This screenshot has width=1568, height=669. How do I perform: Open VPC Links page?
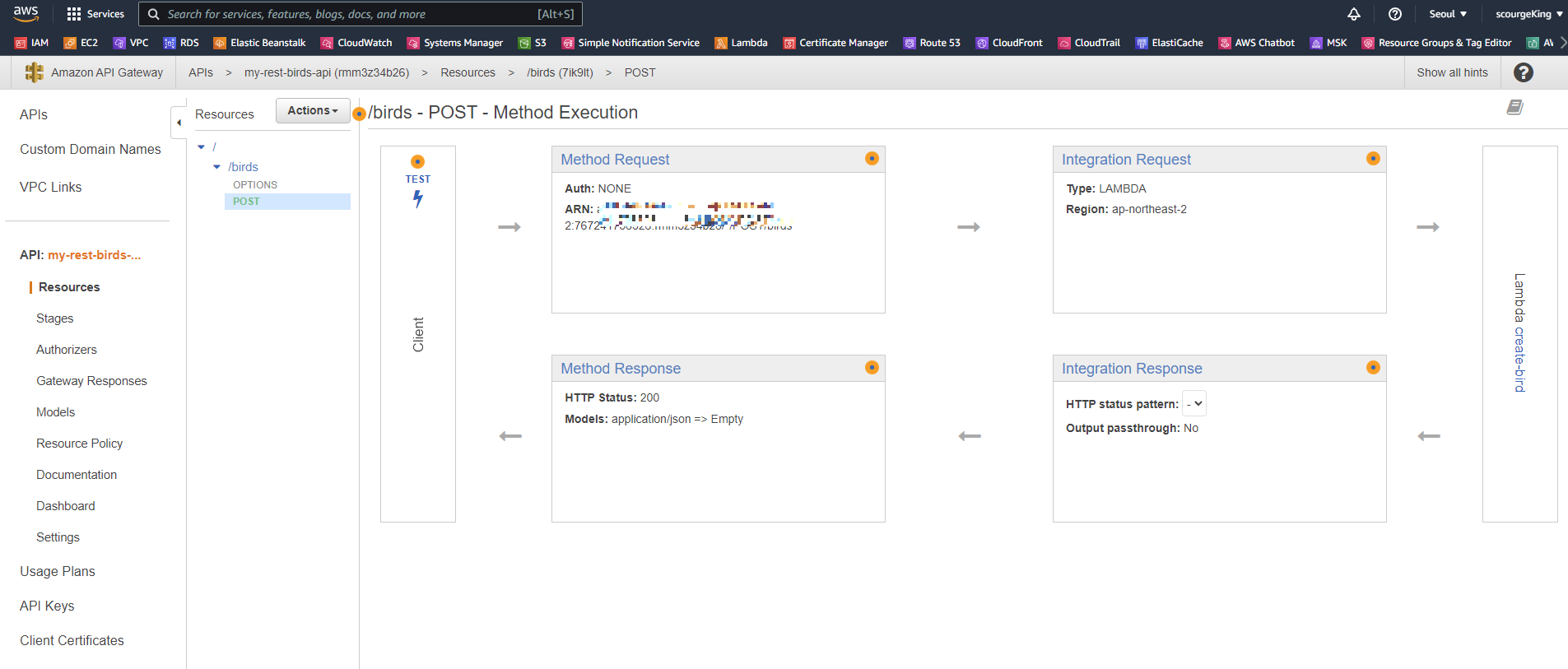pos(51,187)
